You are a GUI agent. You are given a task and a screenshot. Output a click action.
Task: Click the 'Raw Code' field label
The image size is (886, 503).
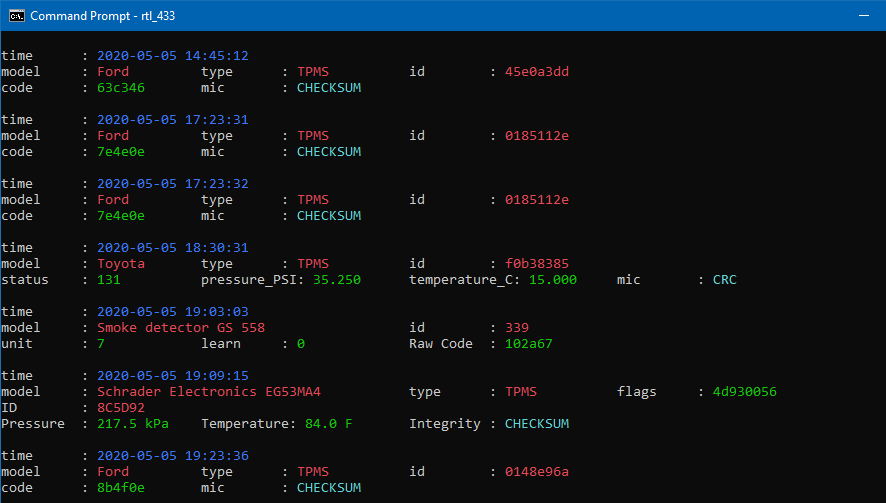441,344
